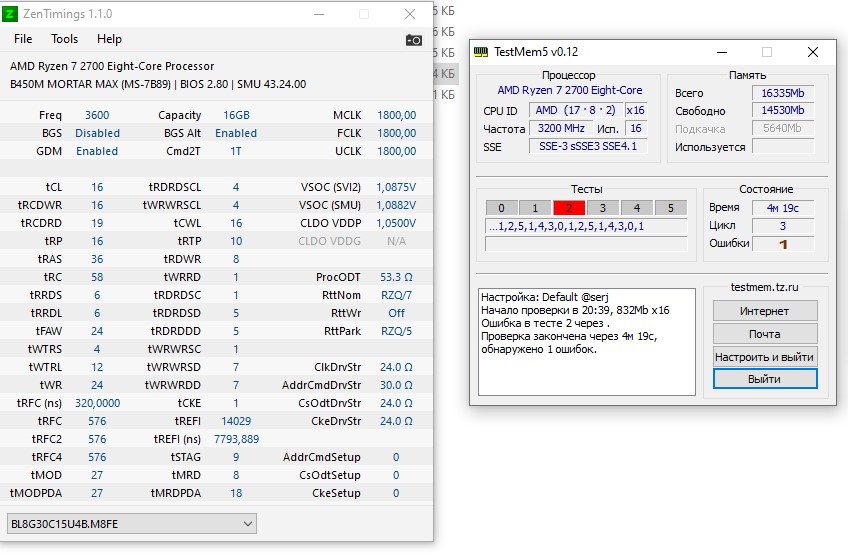Click the tREFI (ns) value 7793,889

pyautogui.click(x=236, y=439)
